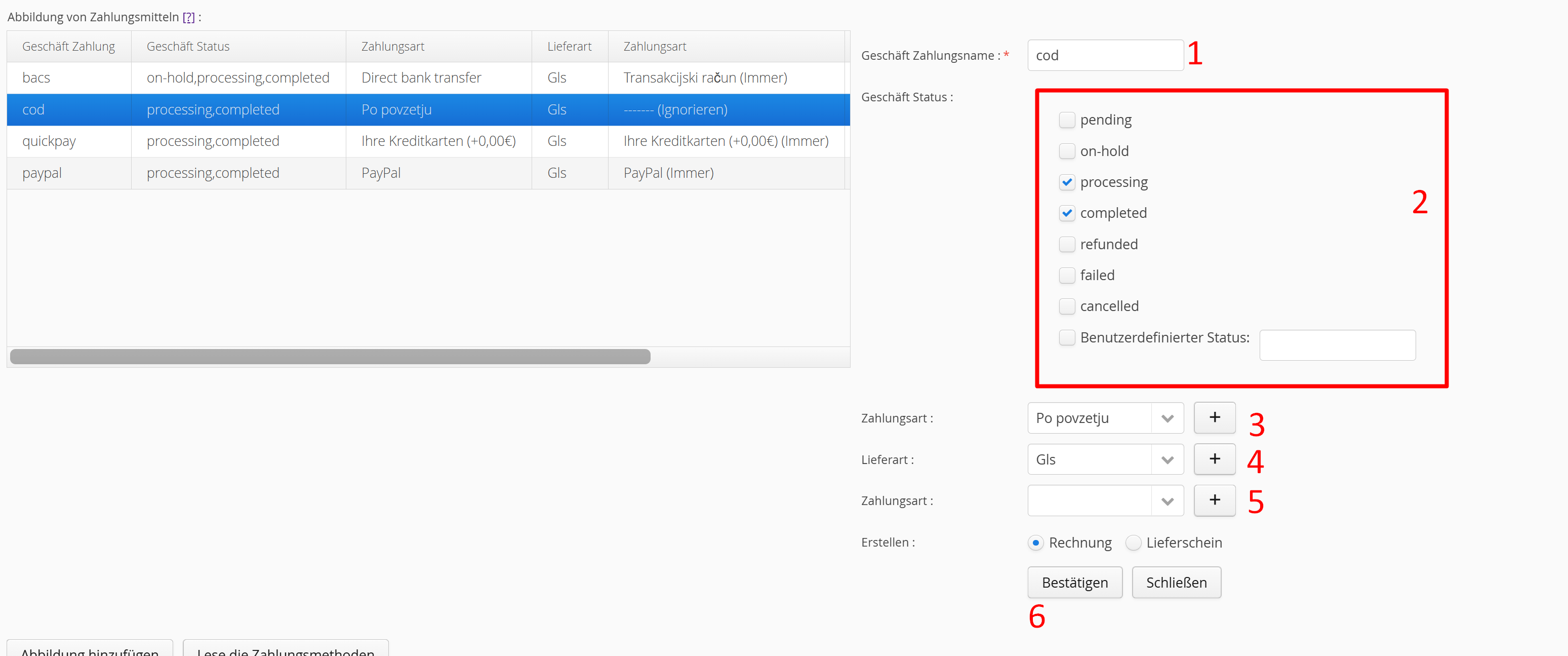
Task: Uncheck the processing status checkbox
Action: click(x=1066, y=182)
